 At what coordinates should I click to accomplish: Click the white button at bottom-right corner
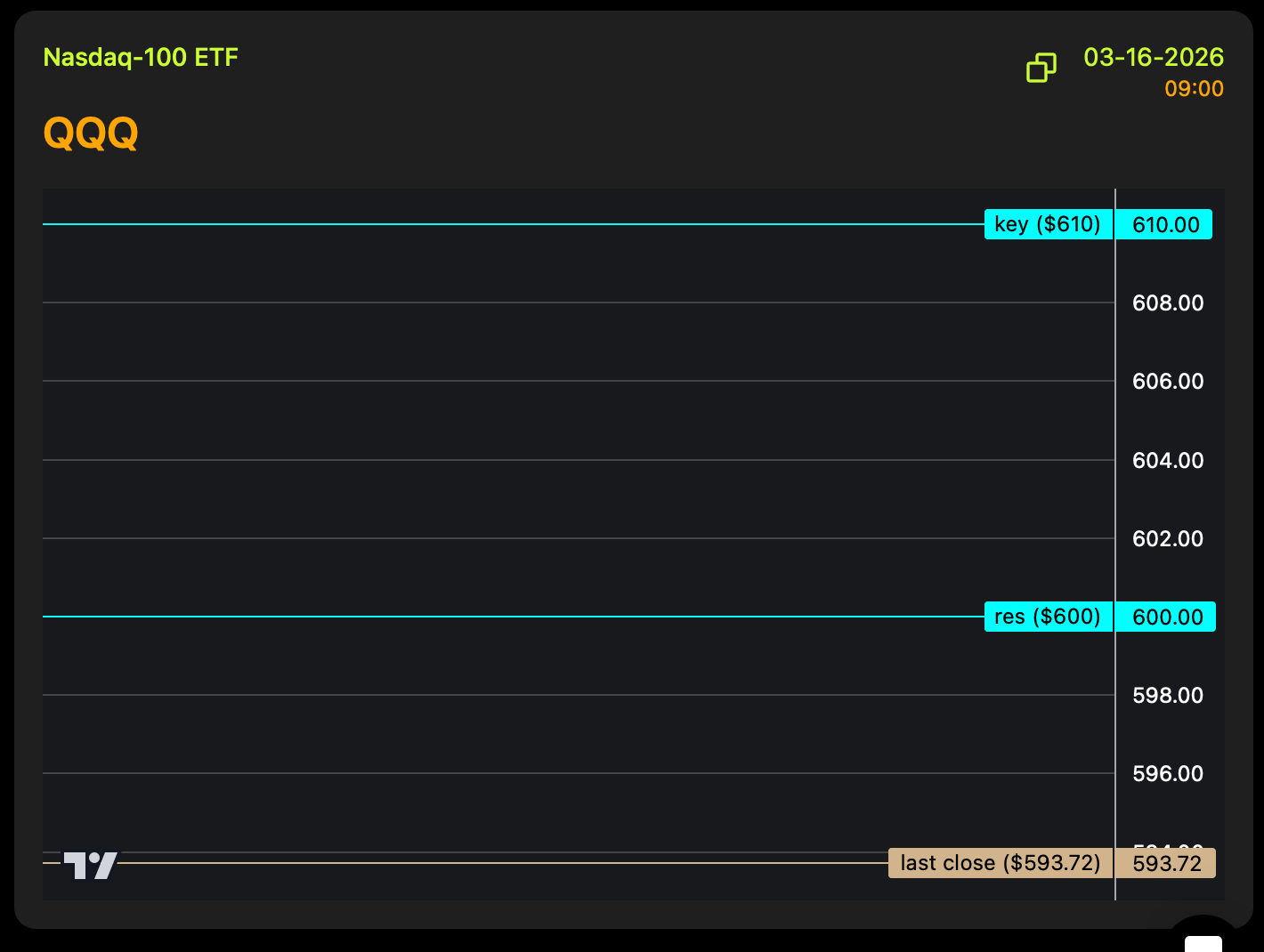pyautogui.click(x=1203, y=942)
